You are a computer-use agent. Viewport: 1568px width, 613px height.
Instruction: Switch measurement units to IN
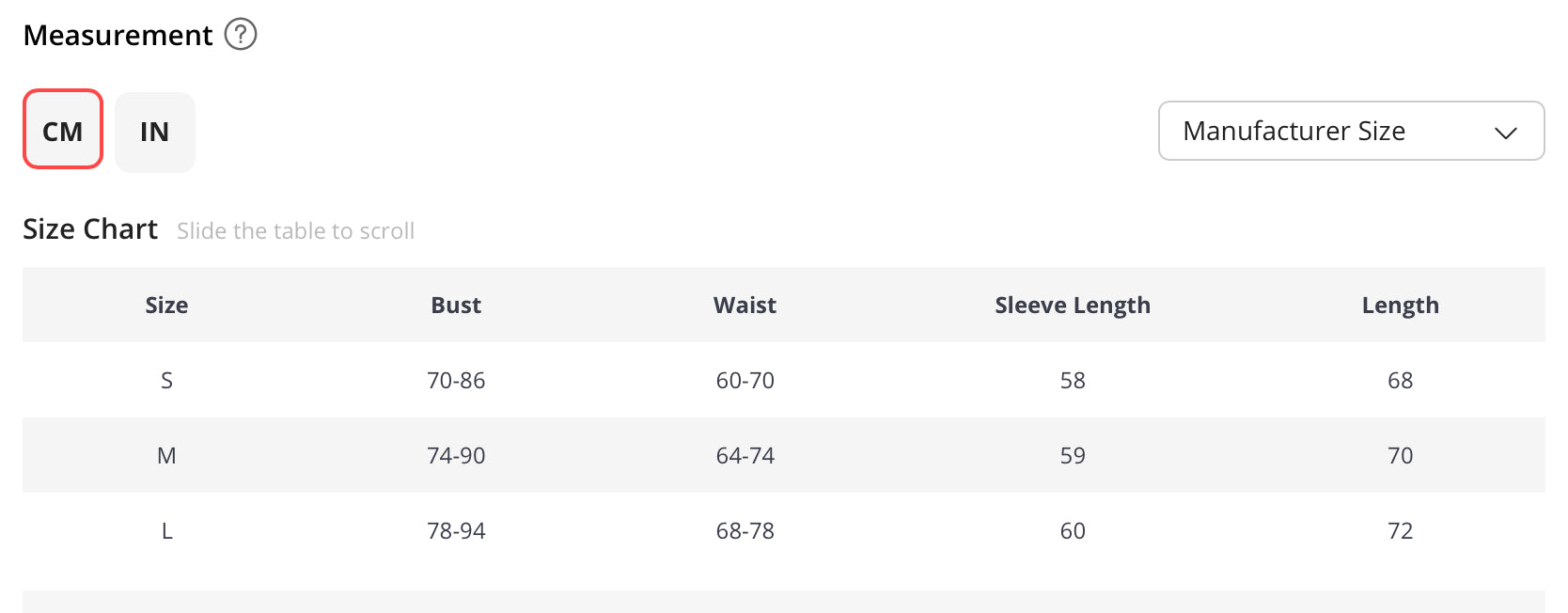pos(155,133)
